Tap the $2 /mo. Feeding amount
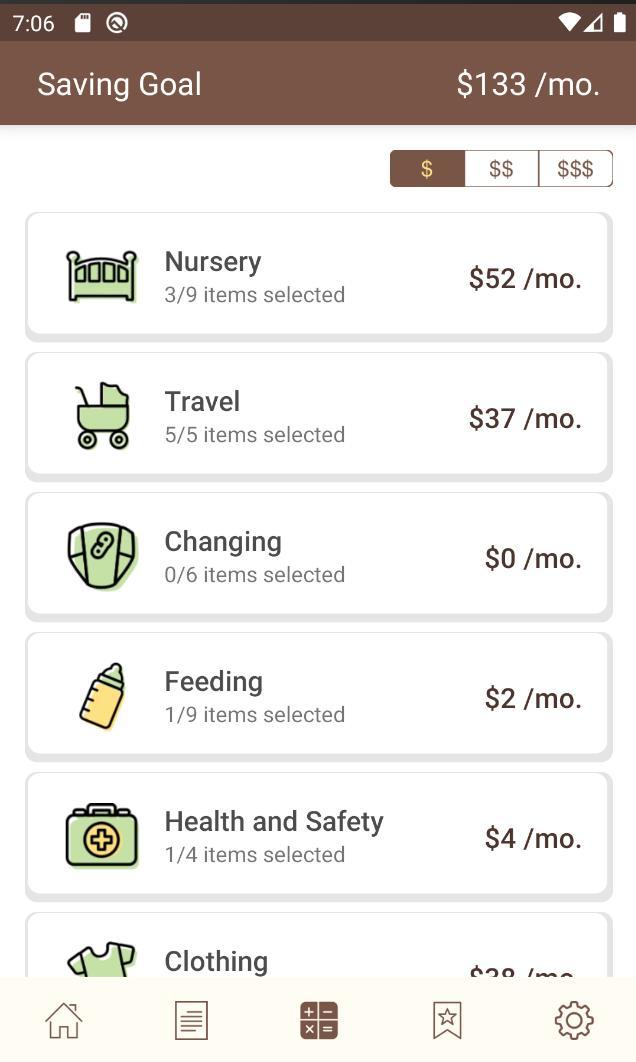The image size is (636, 1062). [x=533, y=698]
